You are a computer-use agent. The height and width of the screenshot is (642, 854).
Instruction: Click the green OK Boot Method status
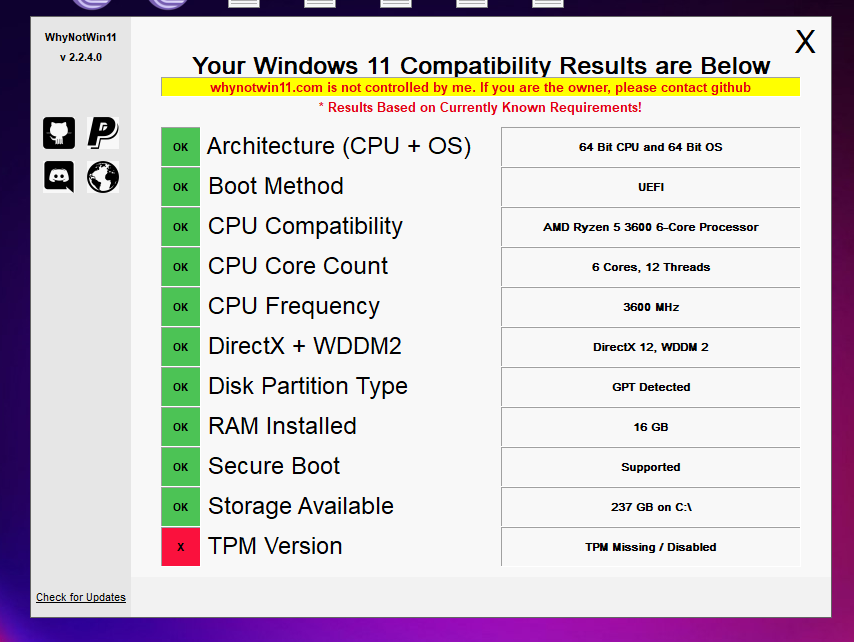tap(180, 187)
